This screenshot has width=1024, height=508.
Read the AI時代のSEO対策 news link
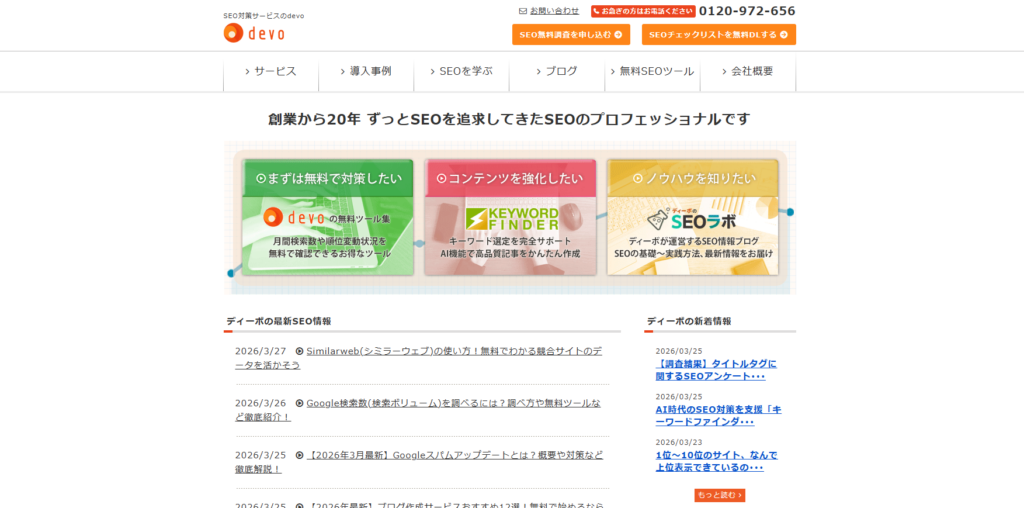(718, 415)
